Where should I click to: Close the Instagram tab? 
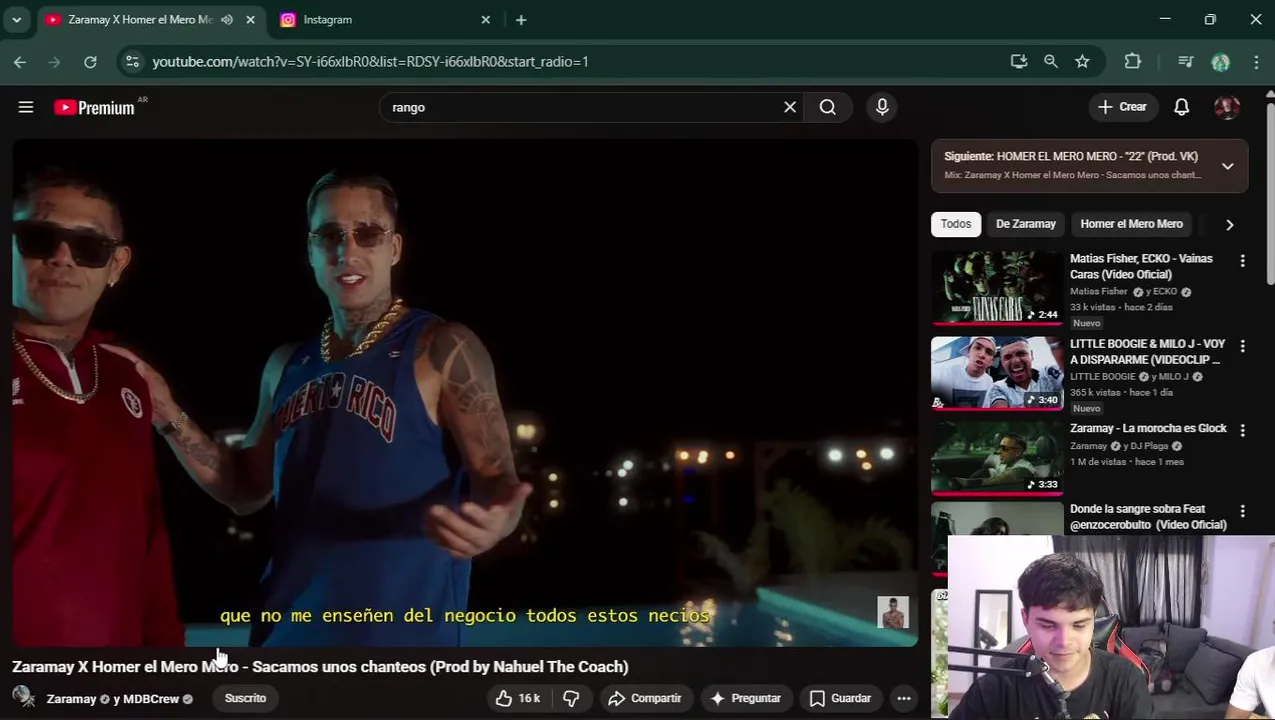486,20
